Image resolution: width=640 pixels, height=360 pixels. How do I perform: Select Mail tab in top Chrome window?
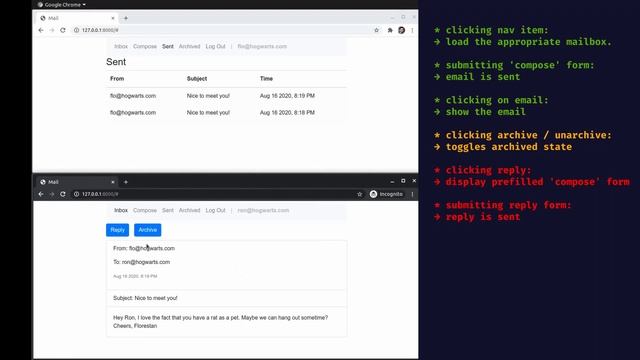pyautogui.click(x=77, y=18)
